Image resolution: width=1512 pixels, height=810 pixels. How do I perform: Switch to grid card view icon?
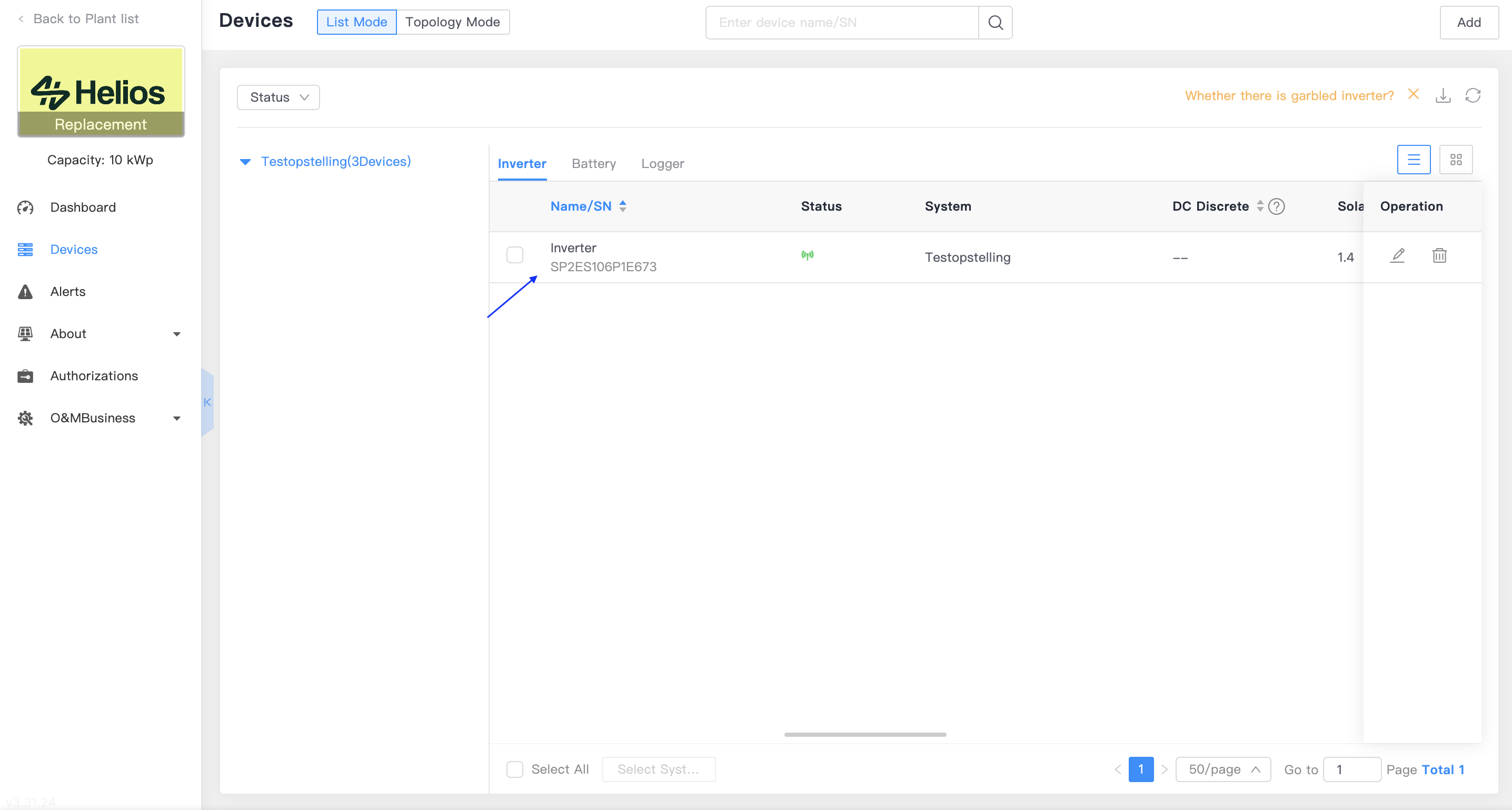tap(1456, 160)
